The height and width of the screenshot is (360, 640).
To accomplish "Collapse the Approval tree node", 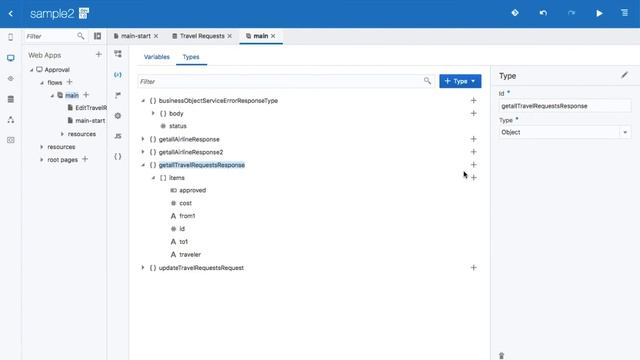I will (x=31, y=70).
